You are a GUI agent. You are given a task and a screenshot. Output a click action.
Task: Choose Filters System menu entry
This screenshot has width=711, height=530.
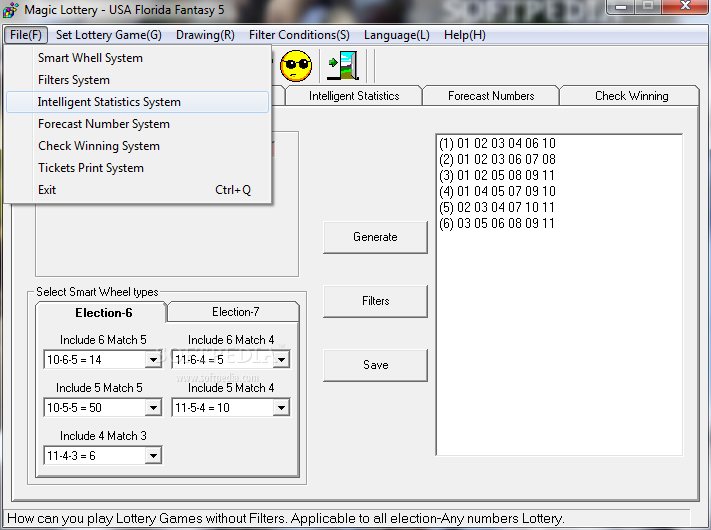pyautogui.click(x=138, y=80)
